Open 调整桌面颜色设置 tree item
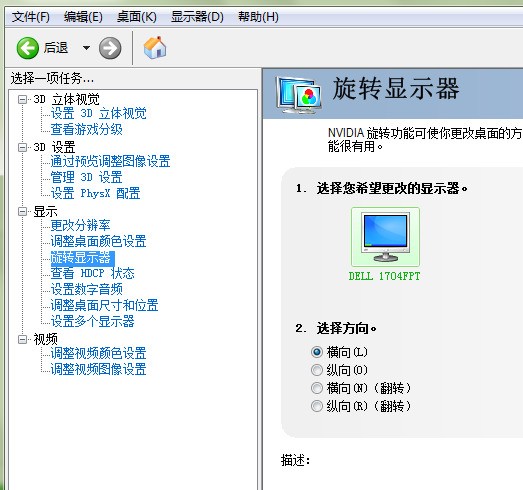The image size is (523, 490). [98, 241]
